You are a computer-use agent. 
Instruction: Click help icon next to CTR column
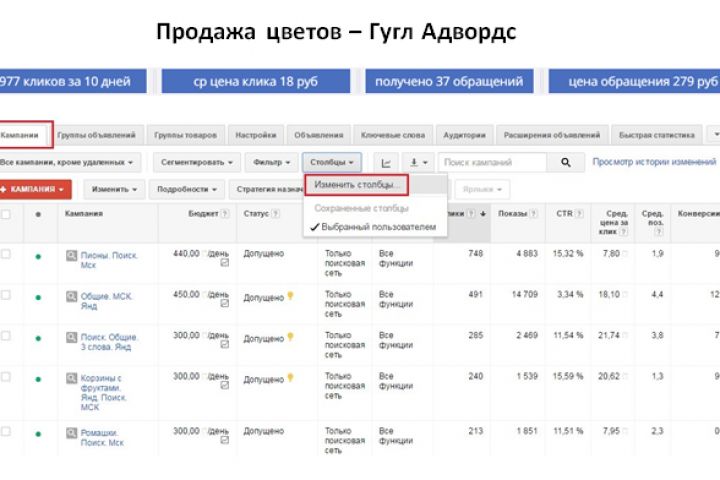tap(579, 214)
